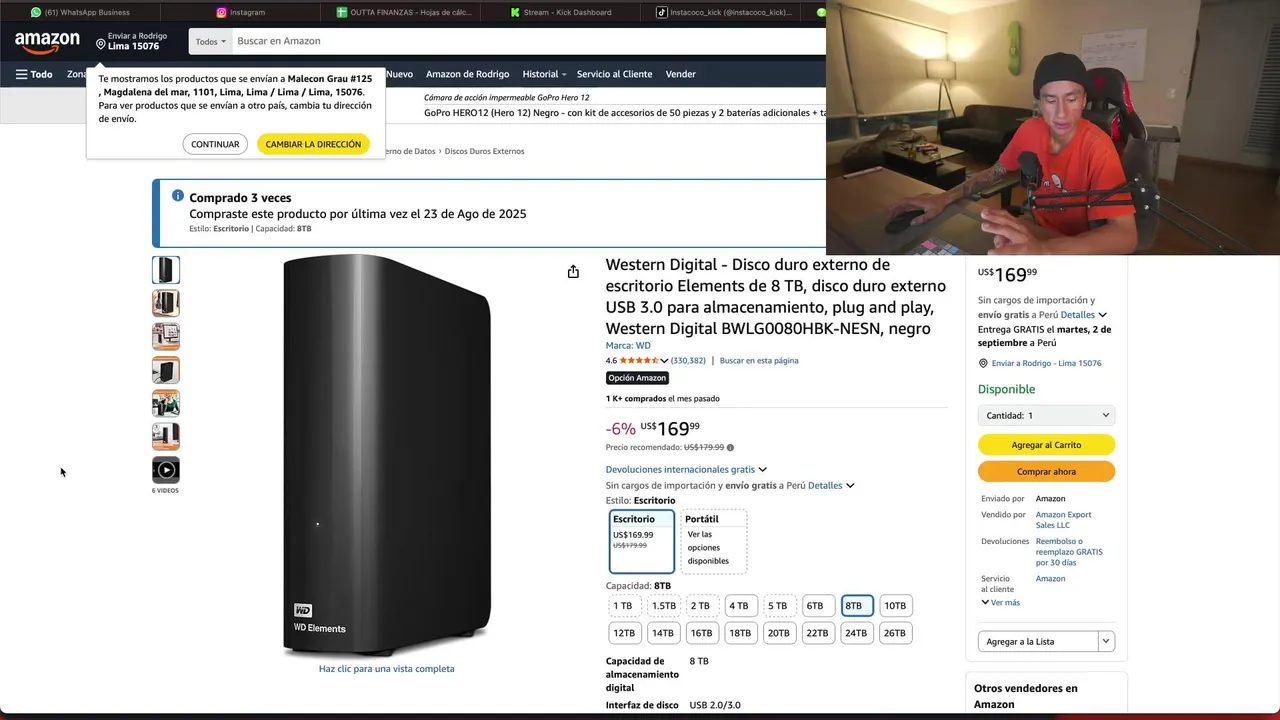Open the rating dropdown chevron beside stars
Image resolution: width=1280 pixels, height=720 pixels.
664,361
